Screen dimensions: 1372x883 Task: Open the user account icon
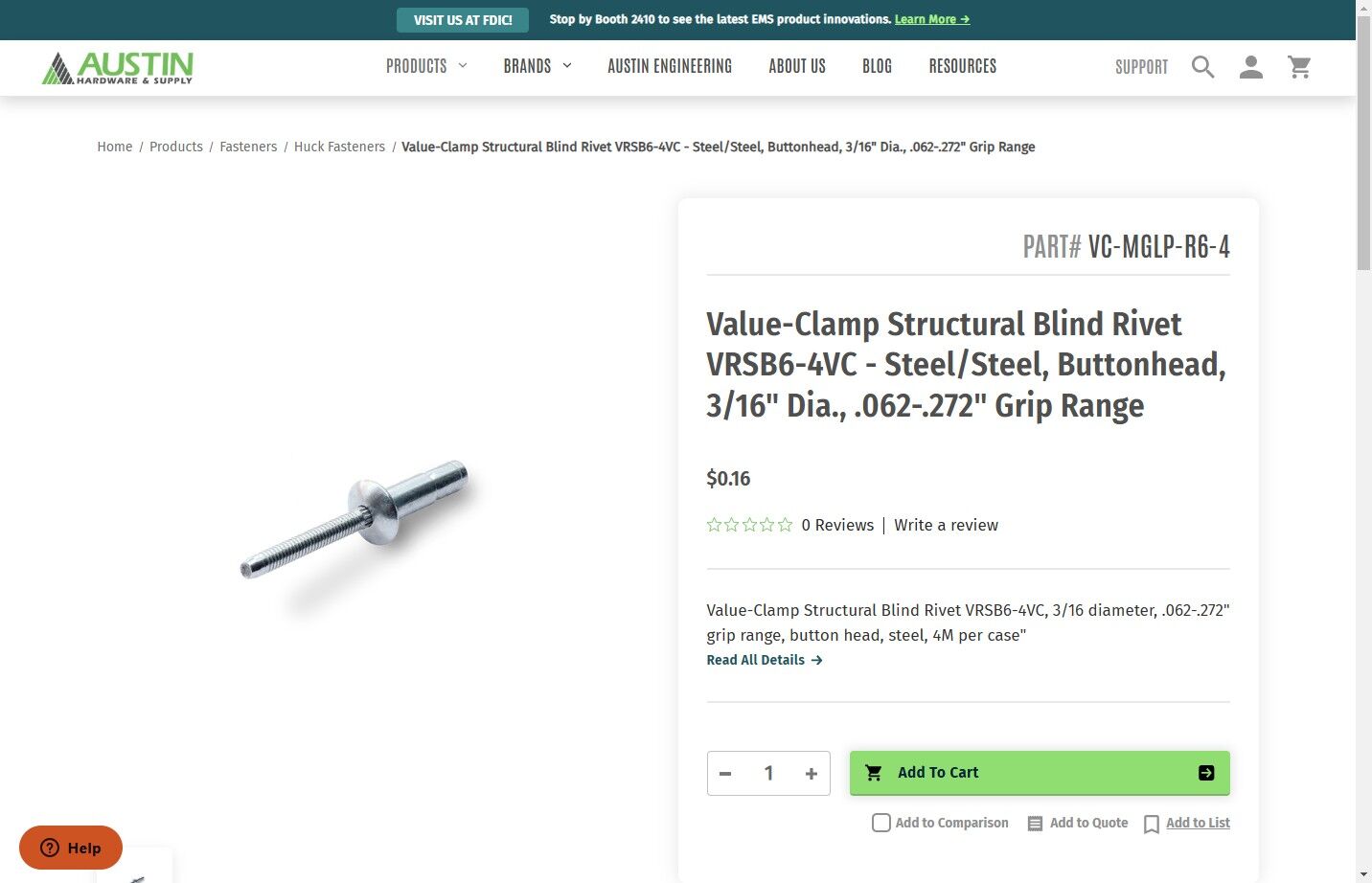point(1251,67)
